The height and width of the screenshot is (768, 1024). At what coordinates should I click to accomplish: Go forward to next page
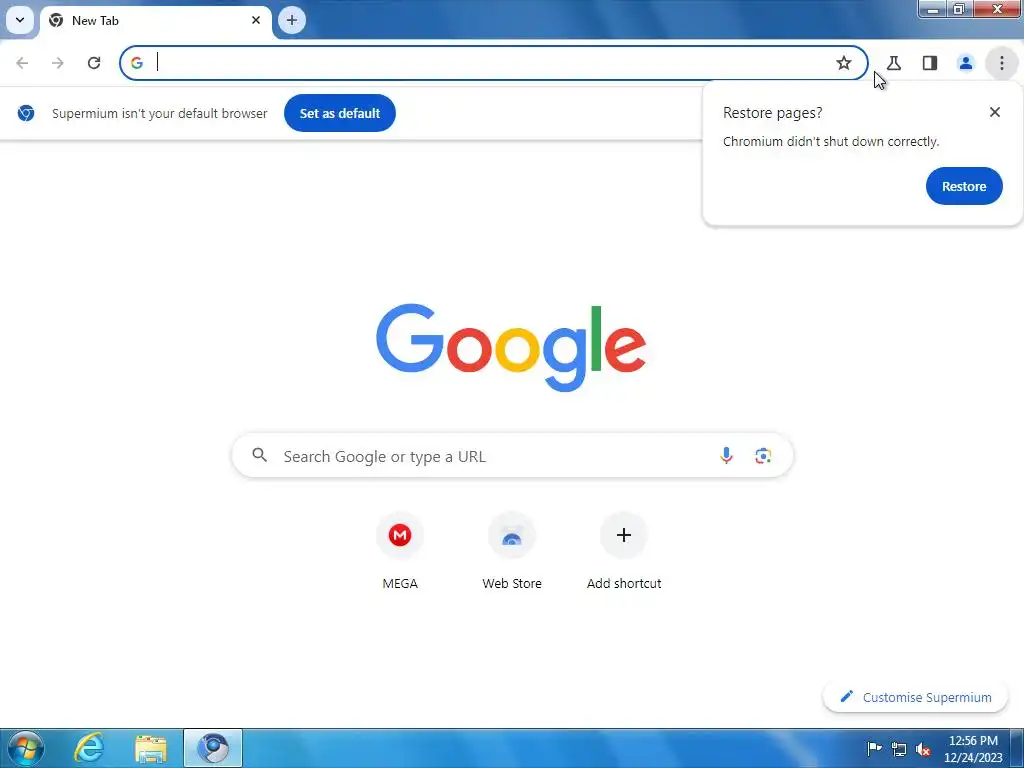(58, 63)
